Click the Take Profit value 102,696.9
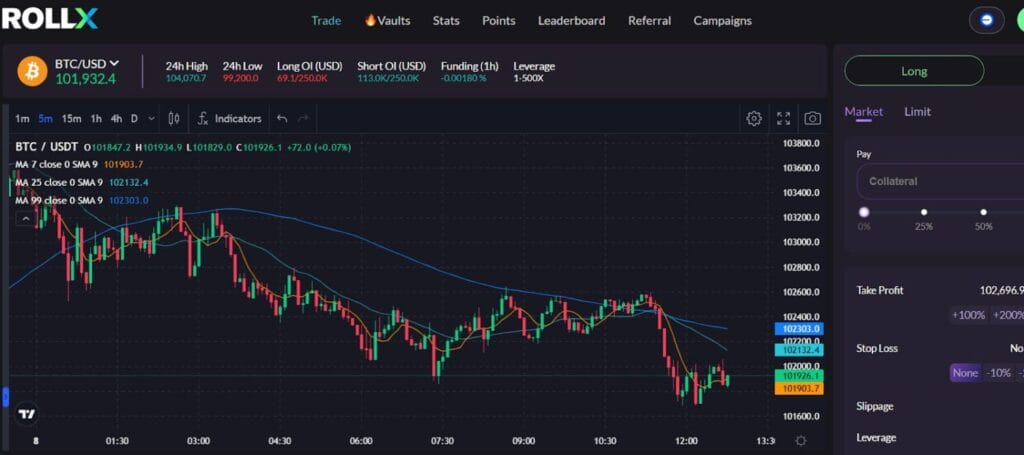 [1002, 290]
